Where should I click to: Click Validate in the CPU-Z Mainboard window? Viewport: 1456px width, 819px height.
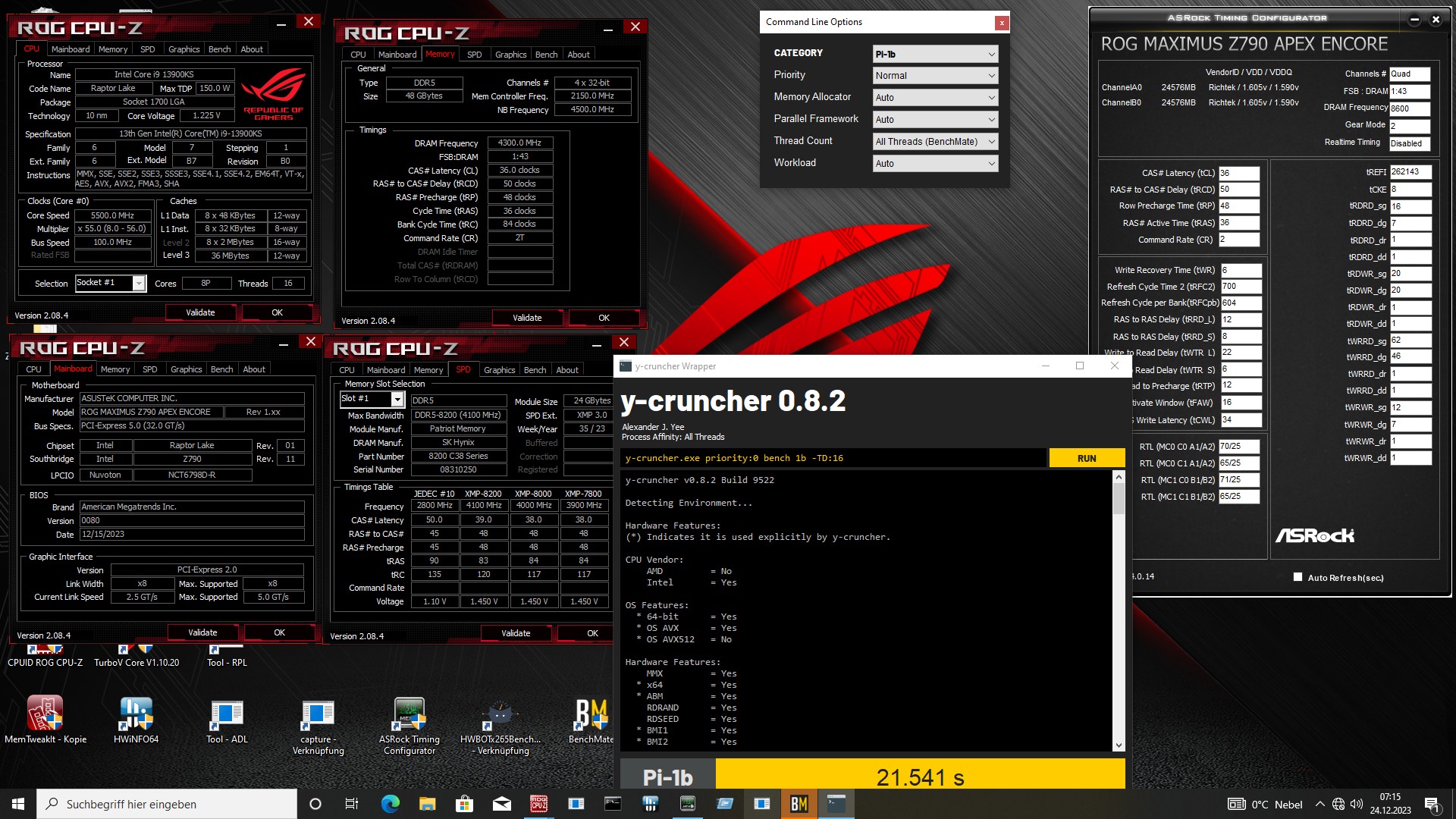pos(202,632)
